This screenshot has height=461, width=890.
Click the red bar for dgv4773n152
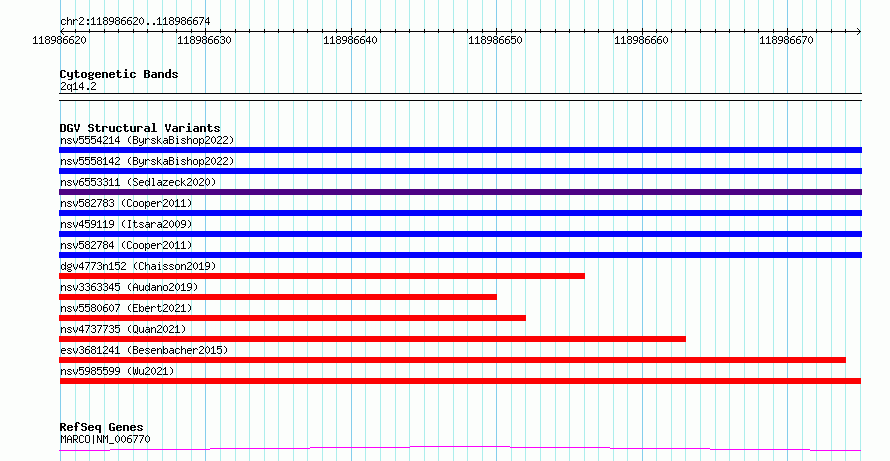click(322, 276)
